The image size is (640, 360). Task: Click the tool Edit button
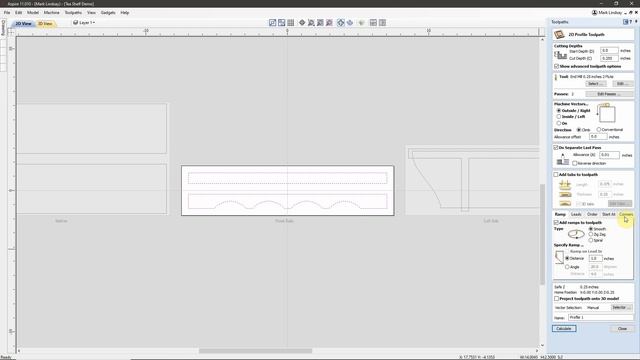coord(622,84)
